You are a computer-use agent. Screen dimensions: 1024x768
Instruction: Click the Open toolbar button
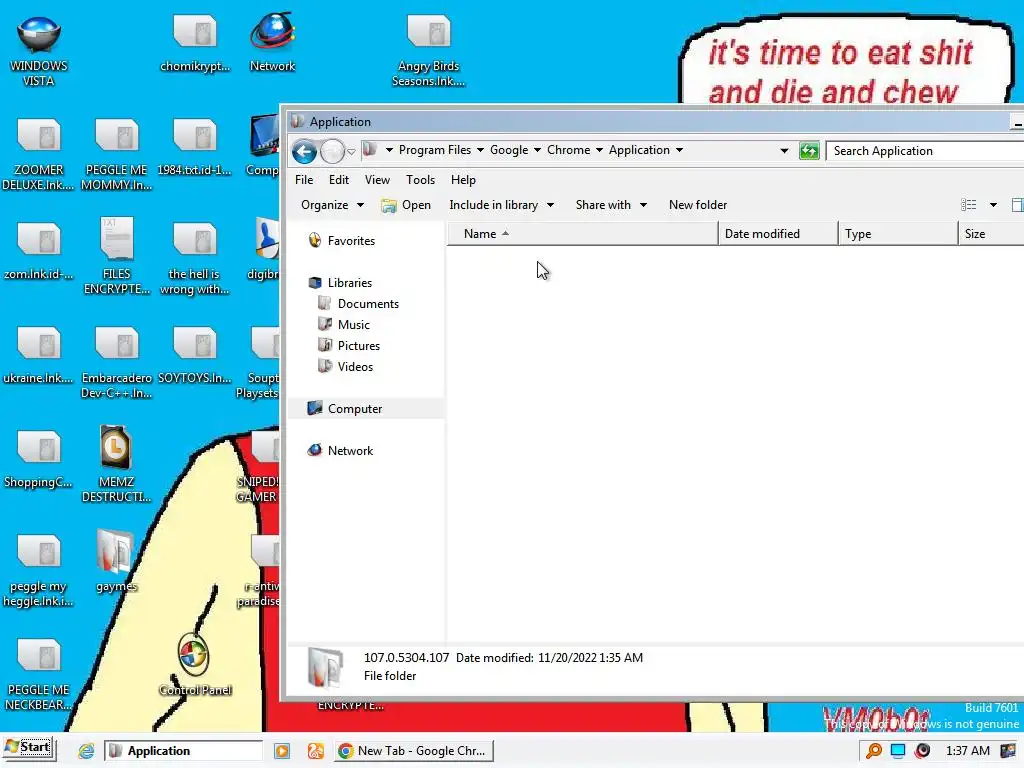[x=406, y=205]
